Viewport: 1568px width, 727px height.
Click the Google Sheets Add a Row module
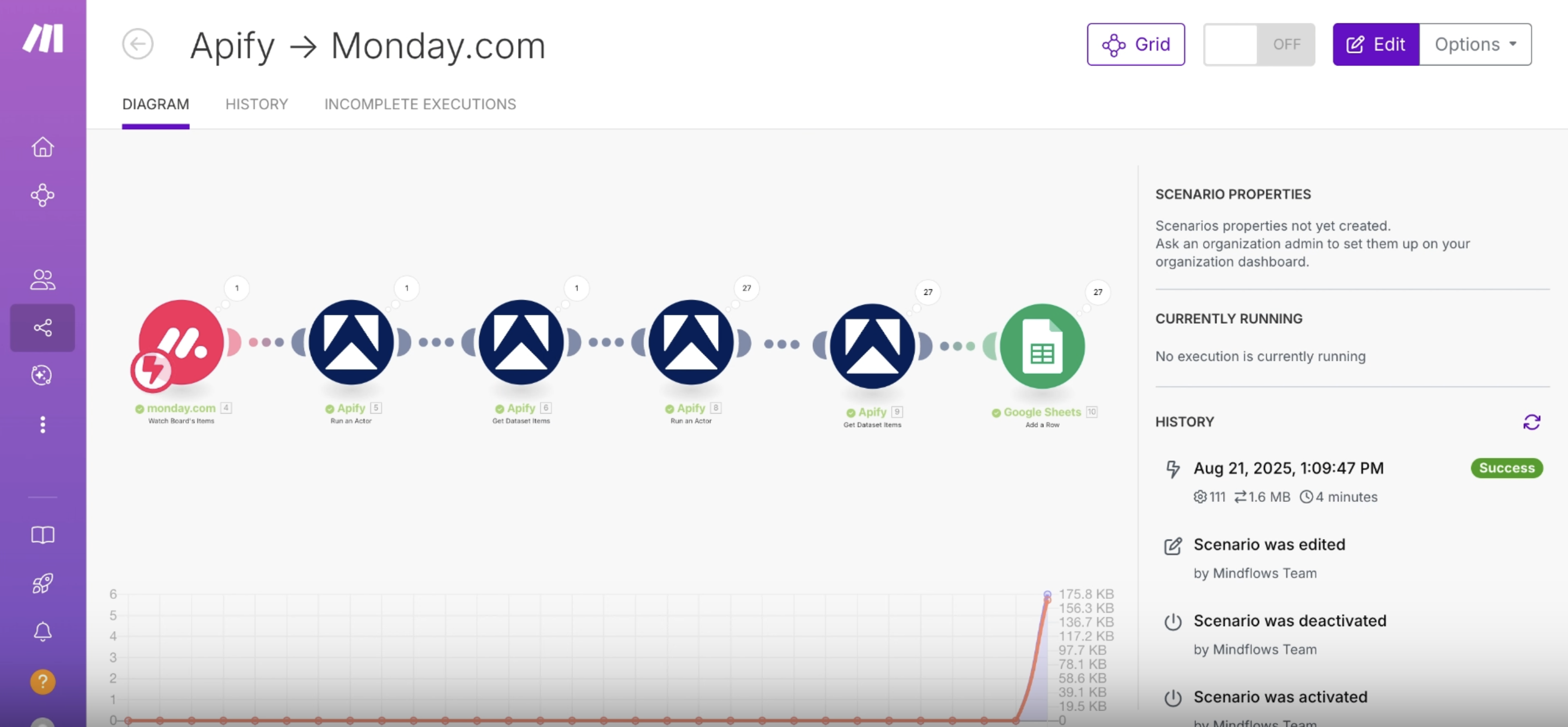[1042, 346]
